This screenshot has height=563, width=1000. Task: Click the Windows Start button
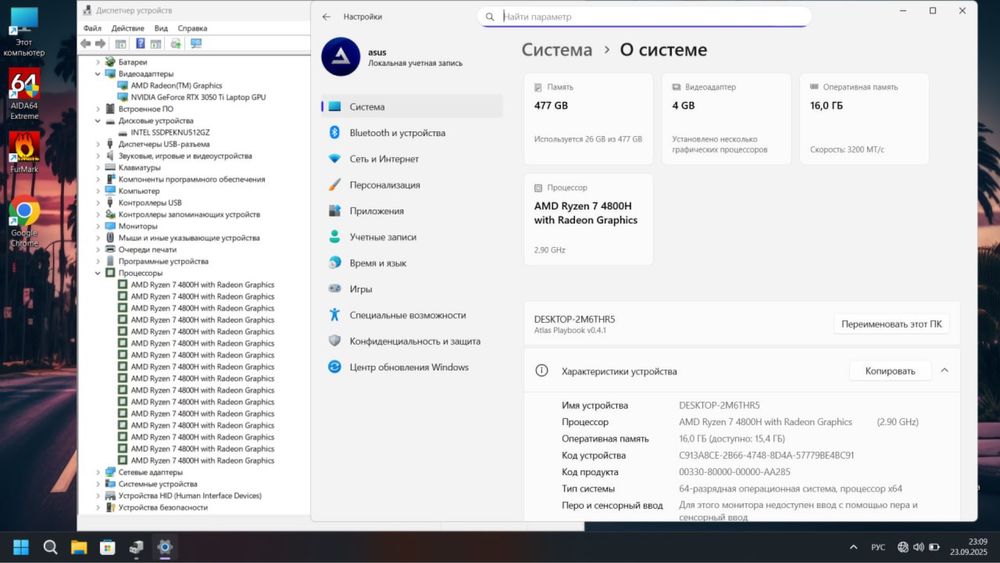(x=21, y=547)
